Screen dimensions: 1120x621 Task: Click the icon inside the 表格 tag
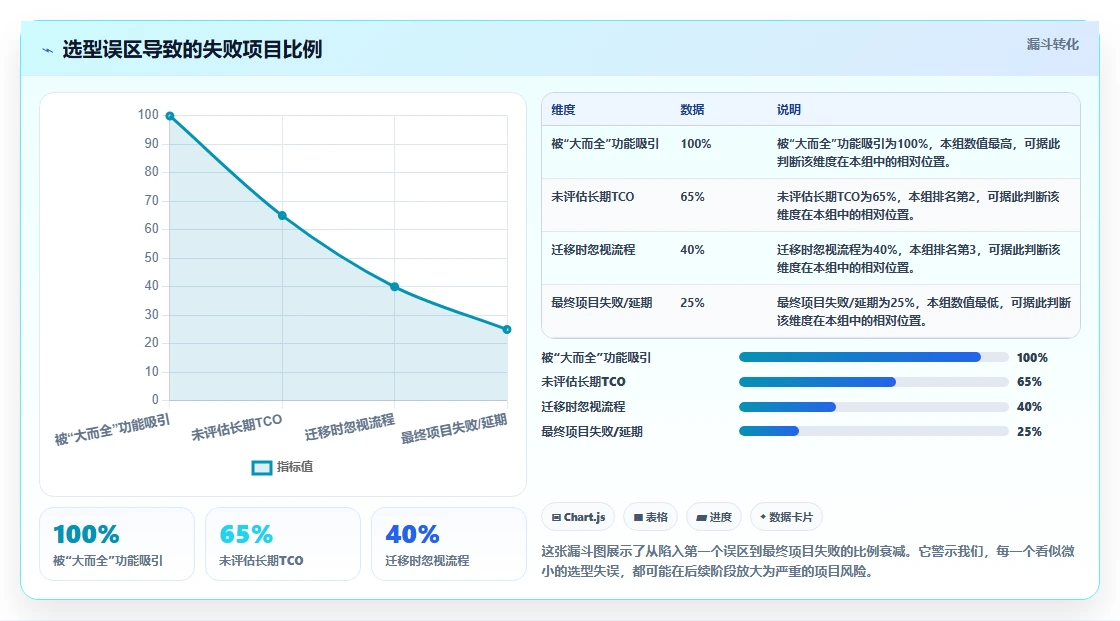(638, 517)
